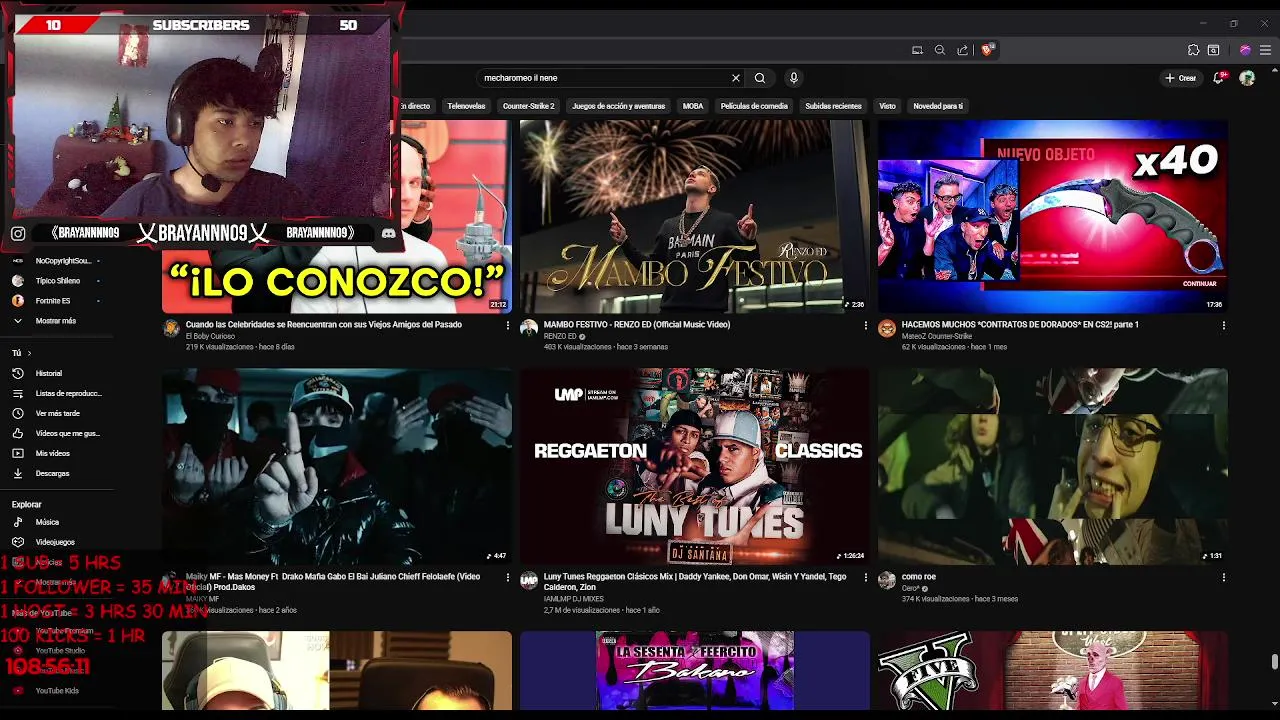Play the MAMBO FESTIVO video thumbnail
The height and width of the screenshot is (720, 1280).
pos(694,216)
